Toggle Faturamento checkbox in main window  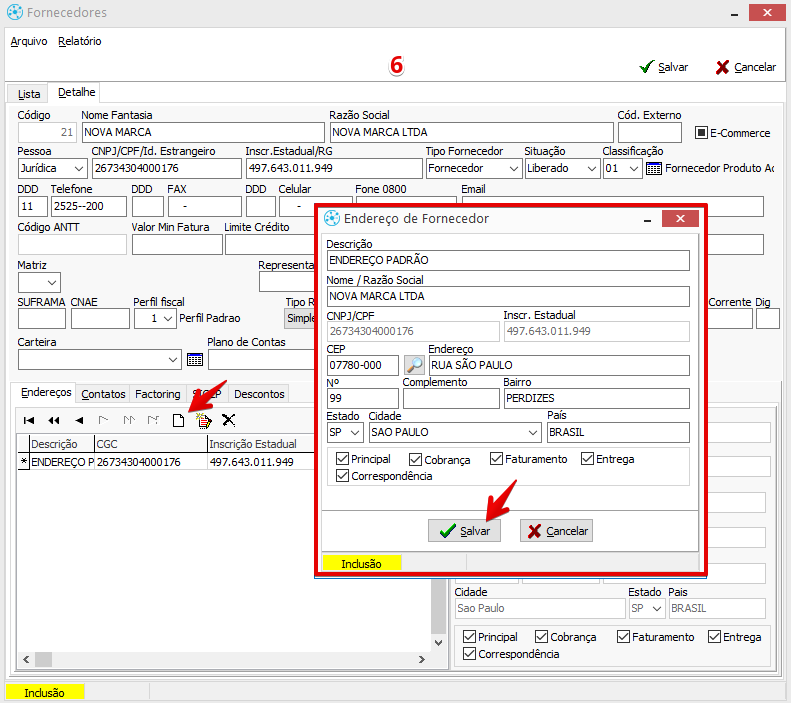(623, 636)
